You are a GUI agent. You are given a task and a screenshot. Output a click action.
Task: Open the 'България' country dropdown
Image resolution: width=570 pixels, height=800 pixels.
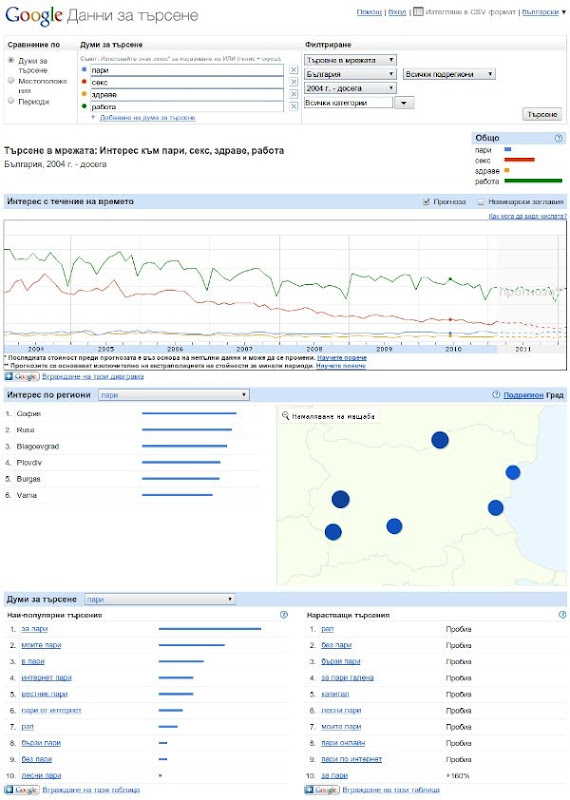[x=350, y=74]
